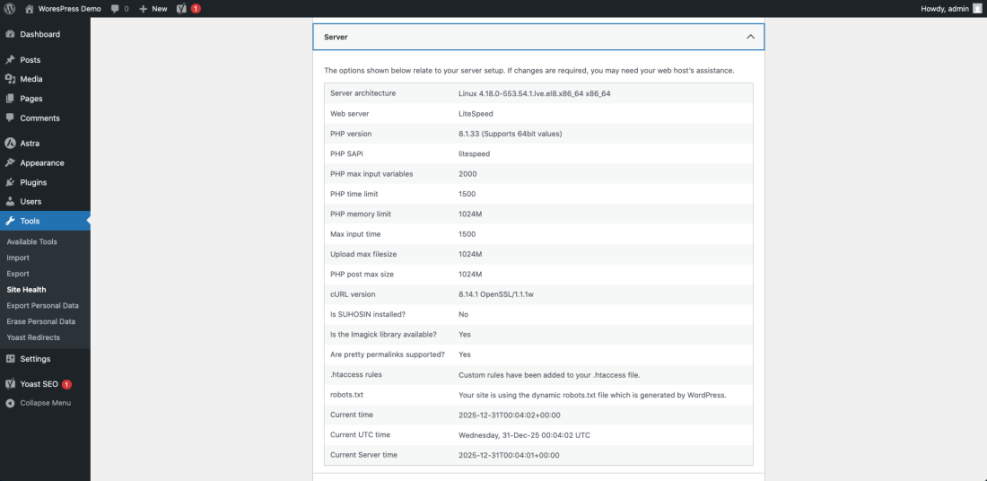The image size is (987, 481).
Task: Open the site home icon
Action: [x=29, y=9]
